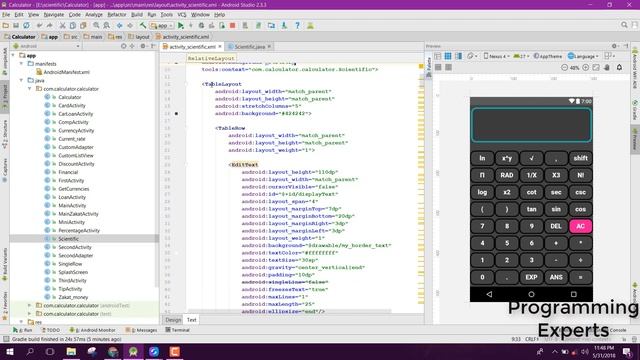The image size is (640, 360).
Task: Select AndroidManifest.xml in project tree
Action: pyautogui.click(x=67, y=72)
